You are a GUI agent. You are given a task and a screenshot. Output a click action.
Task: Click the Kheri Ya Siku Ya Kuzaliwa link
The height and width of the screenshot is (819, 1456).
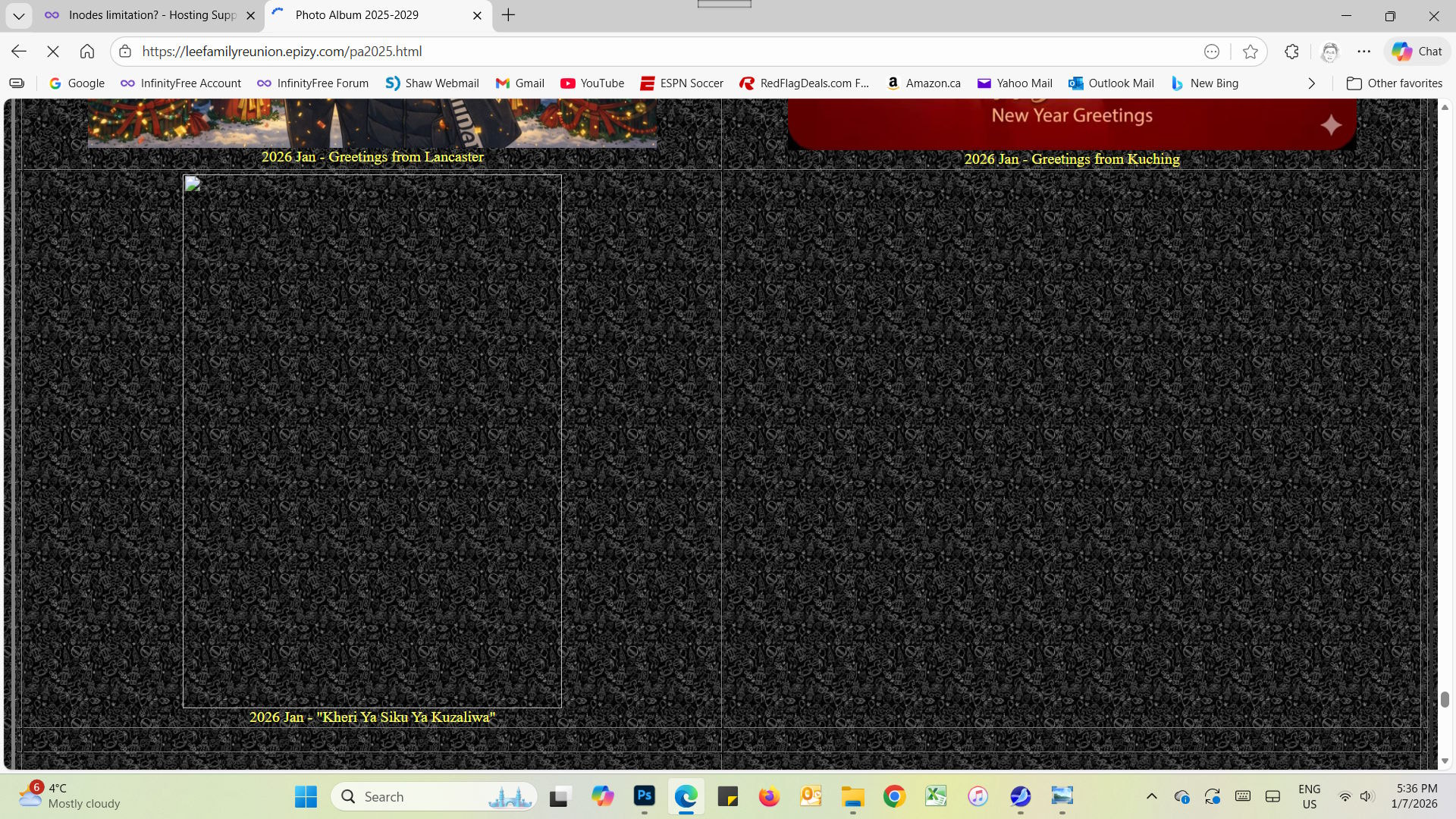(x=372, y=717)
